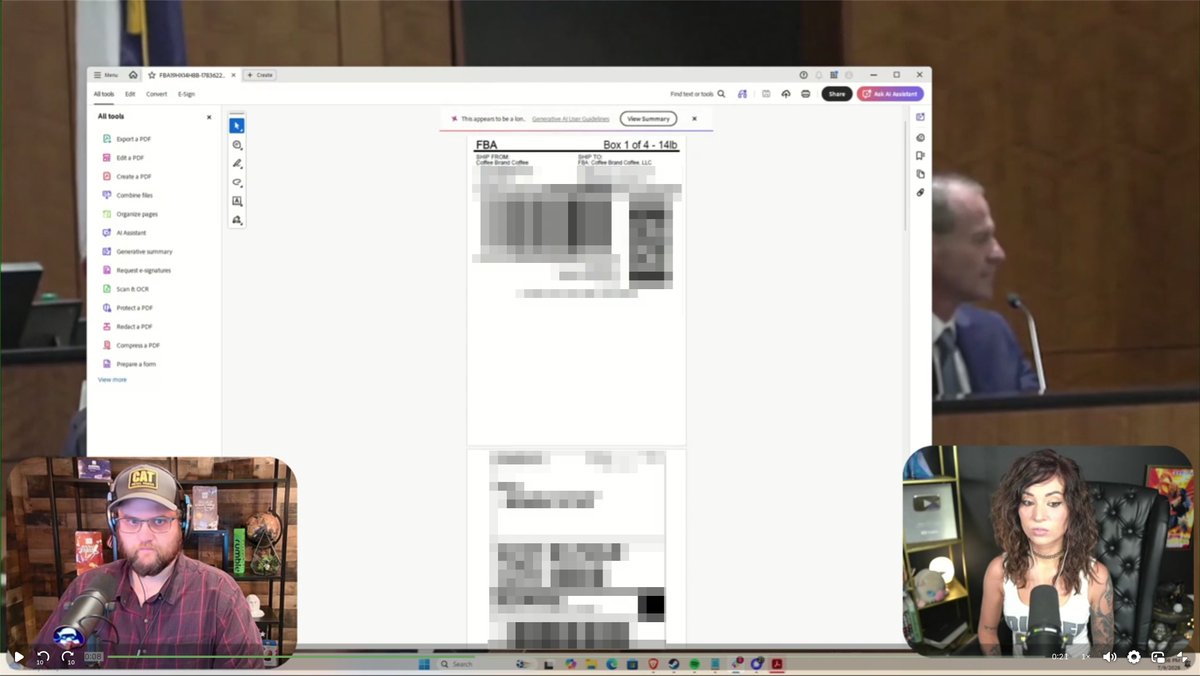Select Generative summary tool
1200x676 pixels.
pyautogui.click(x=137, y=252)
